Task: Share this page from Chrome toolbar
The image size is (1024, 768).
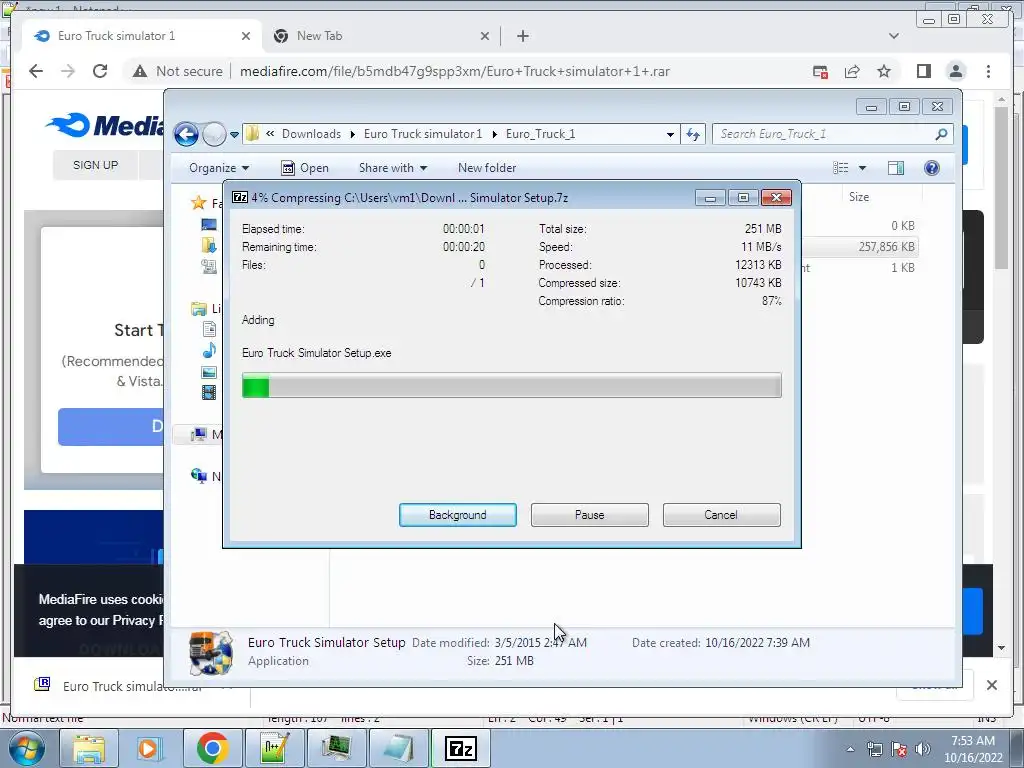Action: 852,71
